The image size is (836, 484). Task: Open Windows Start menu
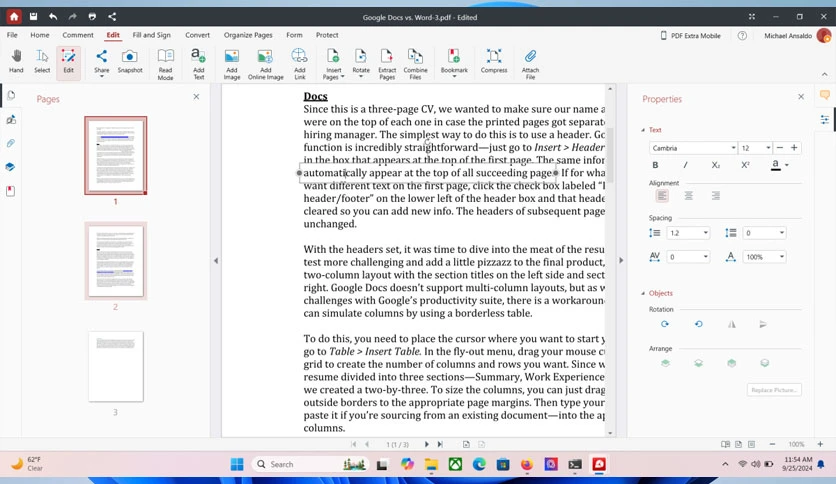(x=237, y=464)
